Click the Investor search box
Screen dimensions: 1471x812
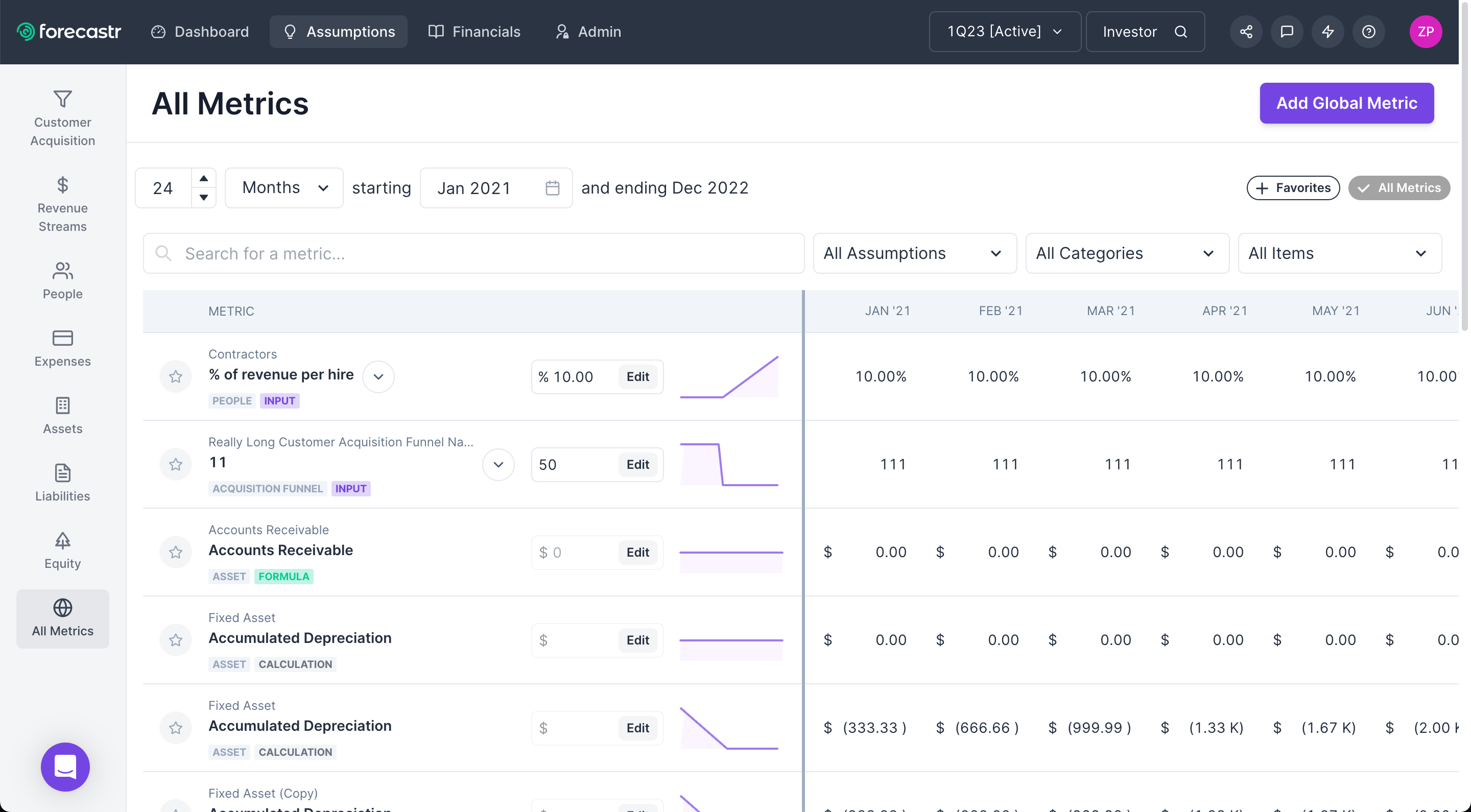pos(1145,31)
